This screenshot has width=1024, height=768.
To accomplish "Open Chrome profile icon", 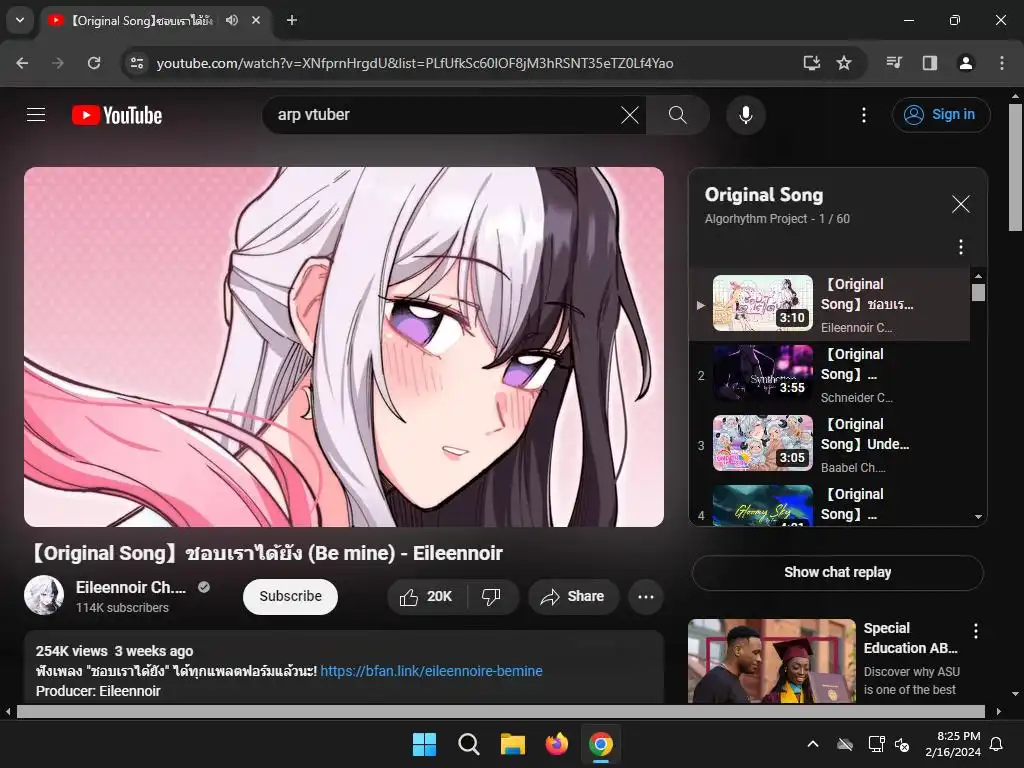I will pos(965,63).
